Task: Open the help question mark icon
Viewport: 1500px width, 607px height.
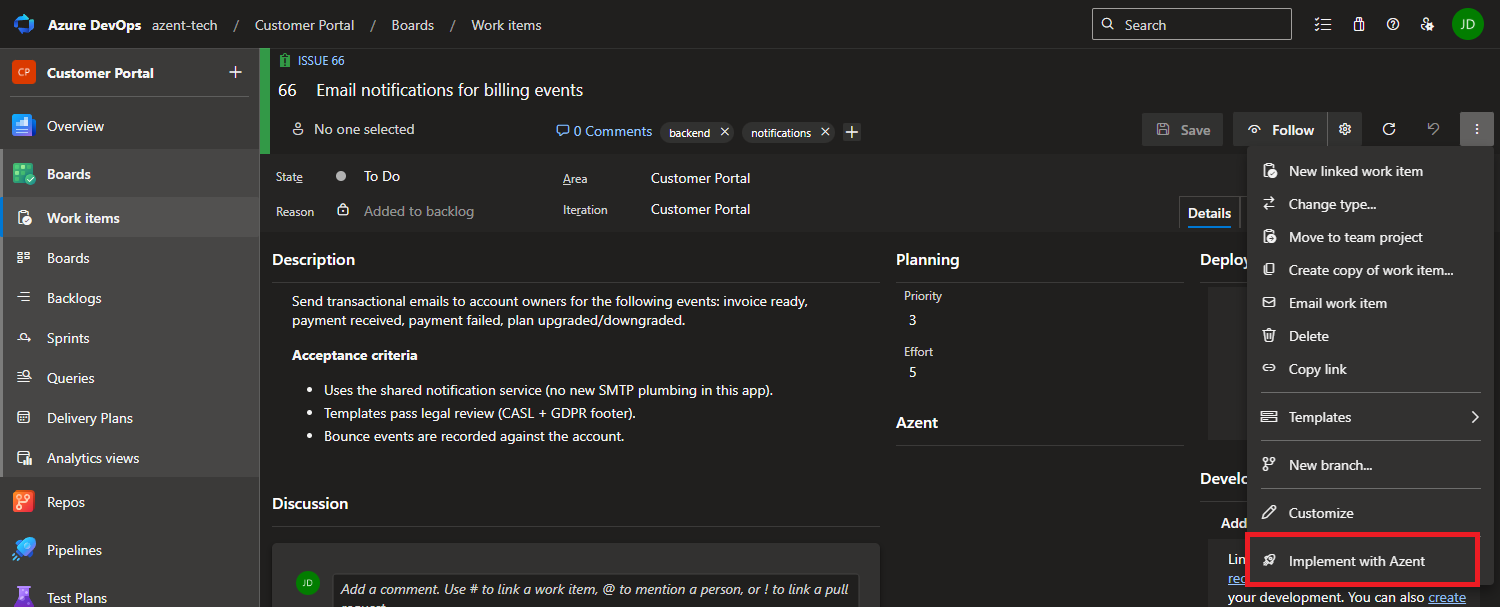Action: 1393,25
